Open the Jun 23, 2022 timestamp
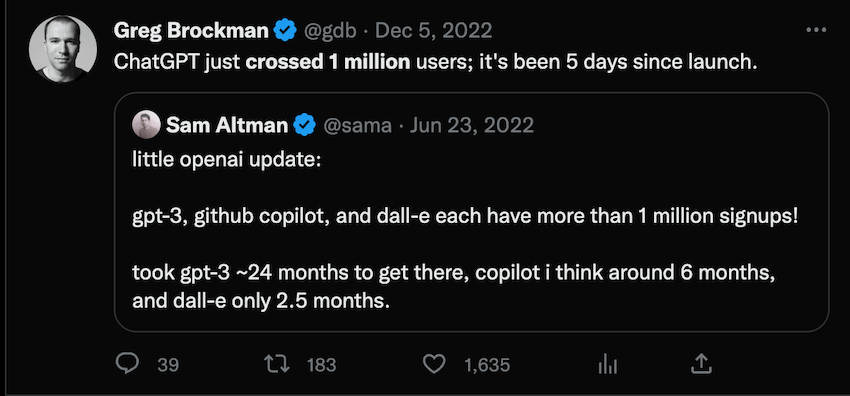 tap(472, 126)
